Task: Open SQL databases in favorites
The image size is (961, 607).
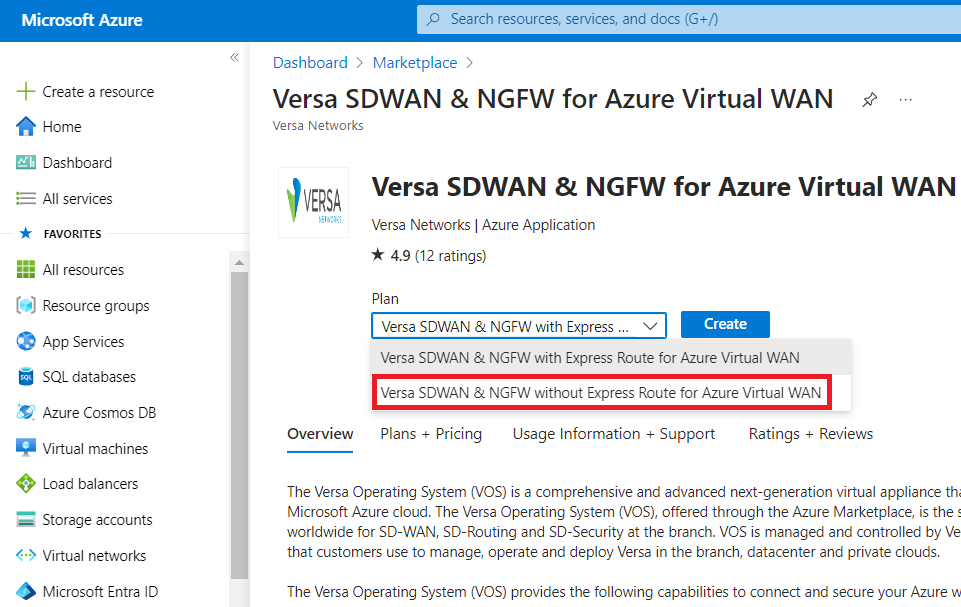Action: (89, 376)
